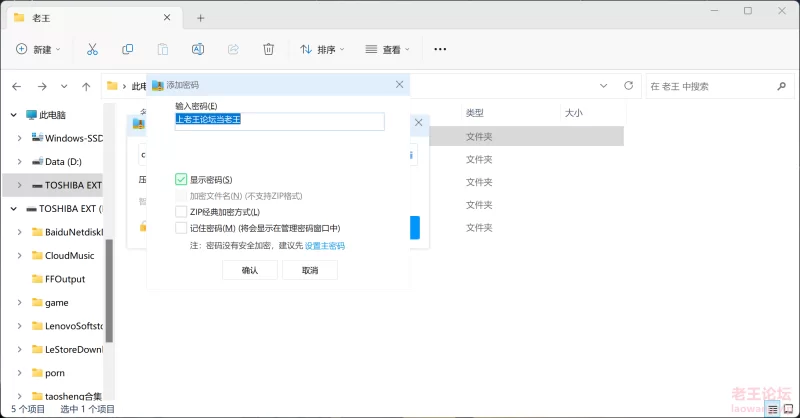Screen dimensions: 800x418
Task: Click the Refresh icon
Action: point(629,85)
